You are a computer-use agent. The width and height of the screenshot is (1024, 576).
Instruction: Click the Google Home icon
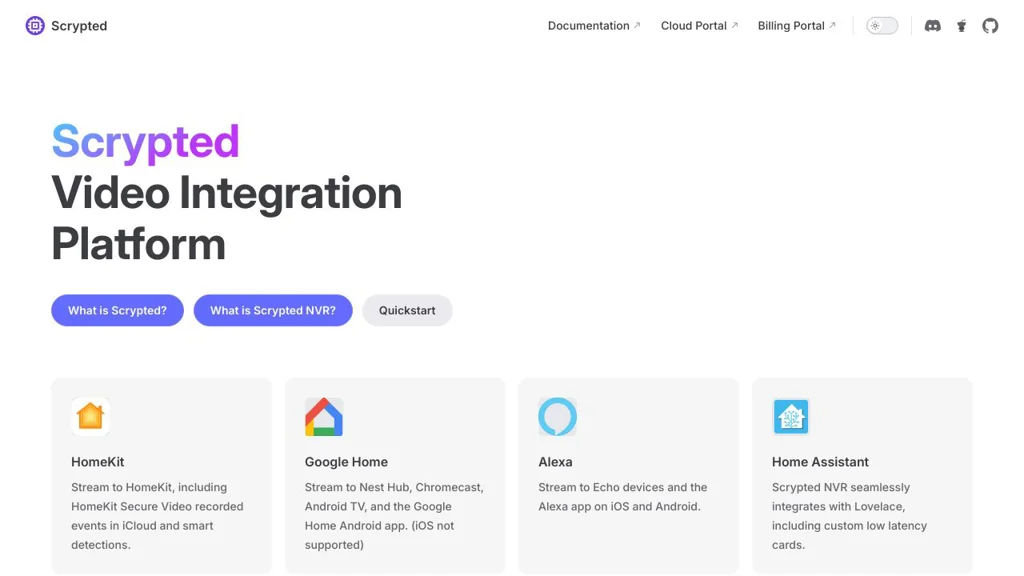(324, 417)
